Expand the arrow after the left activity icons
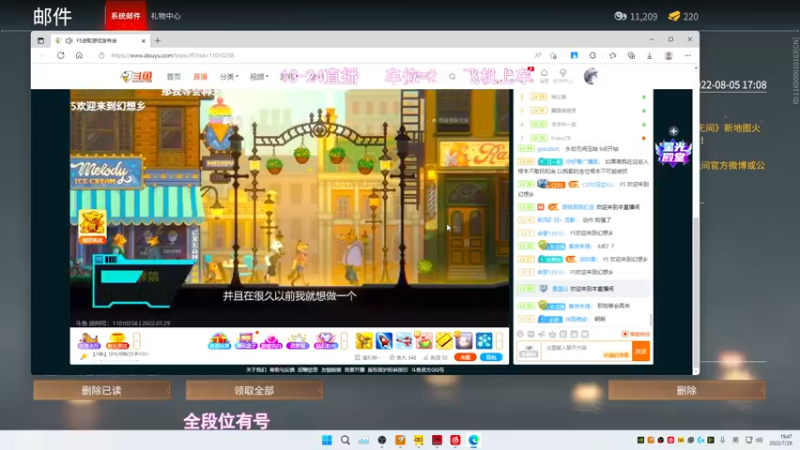This screenshot has width=800, height=450. [x=137, y=340]
